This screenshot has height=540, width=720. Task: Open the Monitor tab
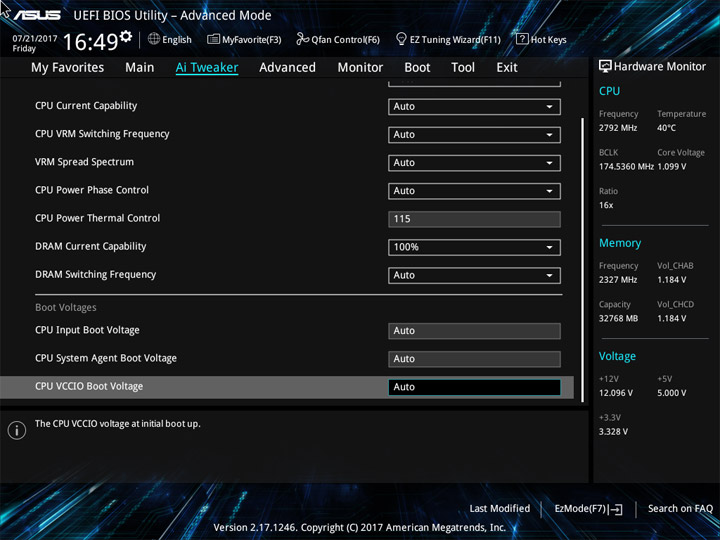360,68
